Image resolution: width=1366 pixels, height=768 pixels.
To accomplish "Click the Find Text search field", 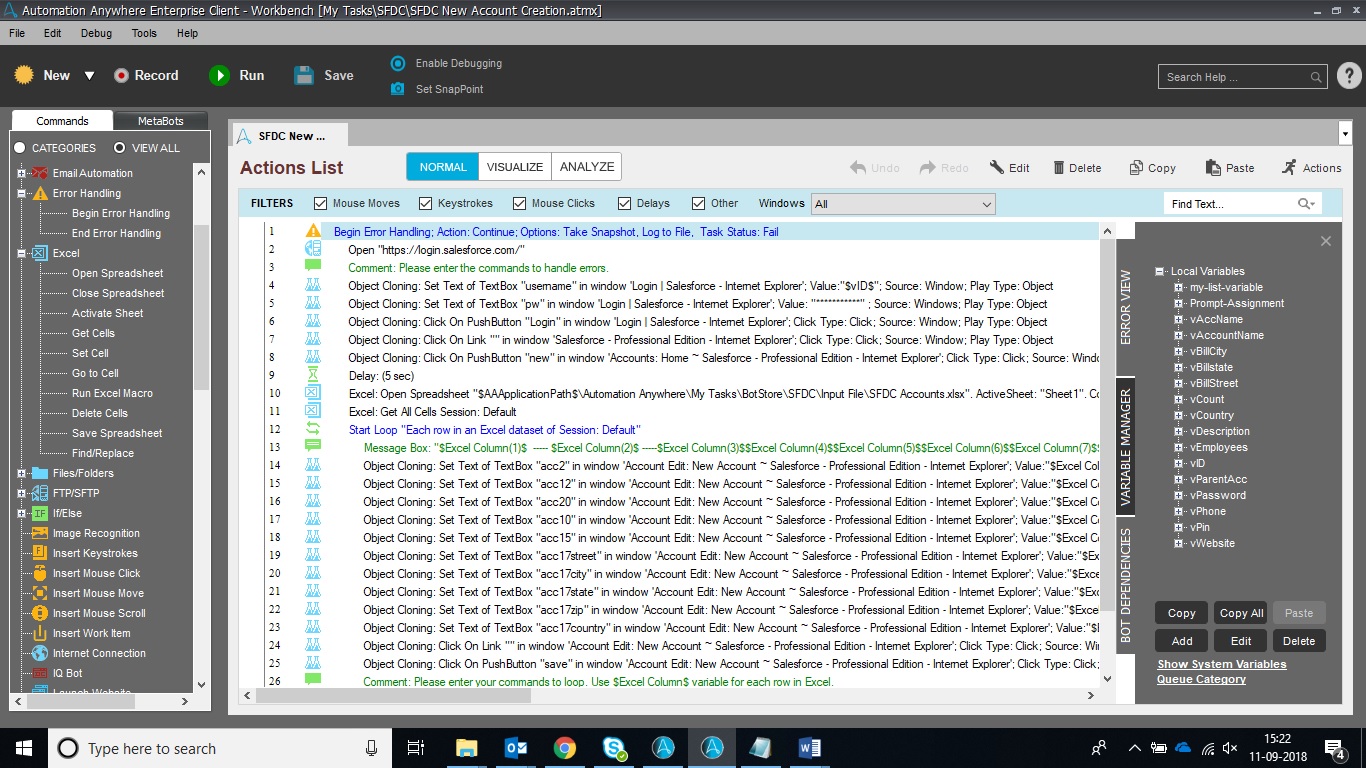I will [1230, 204].
